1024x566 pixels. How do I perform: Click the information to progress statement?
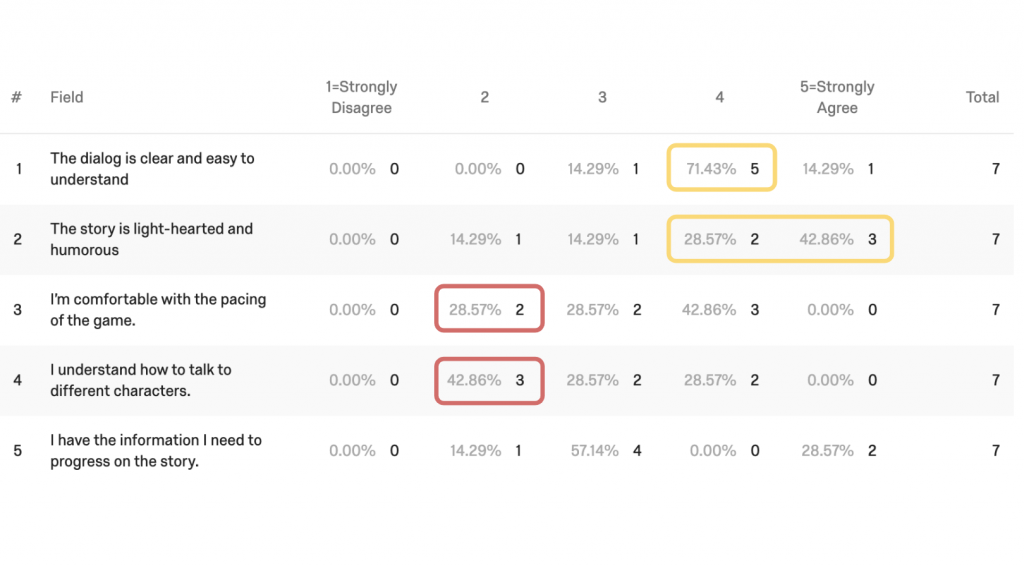point(156,451)
